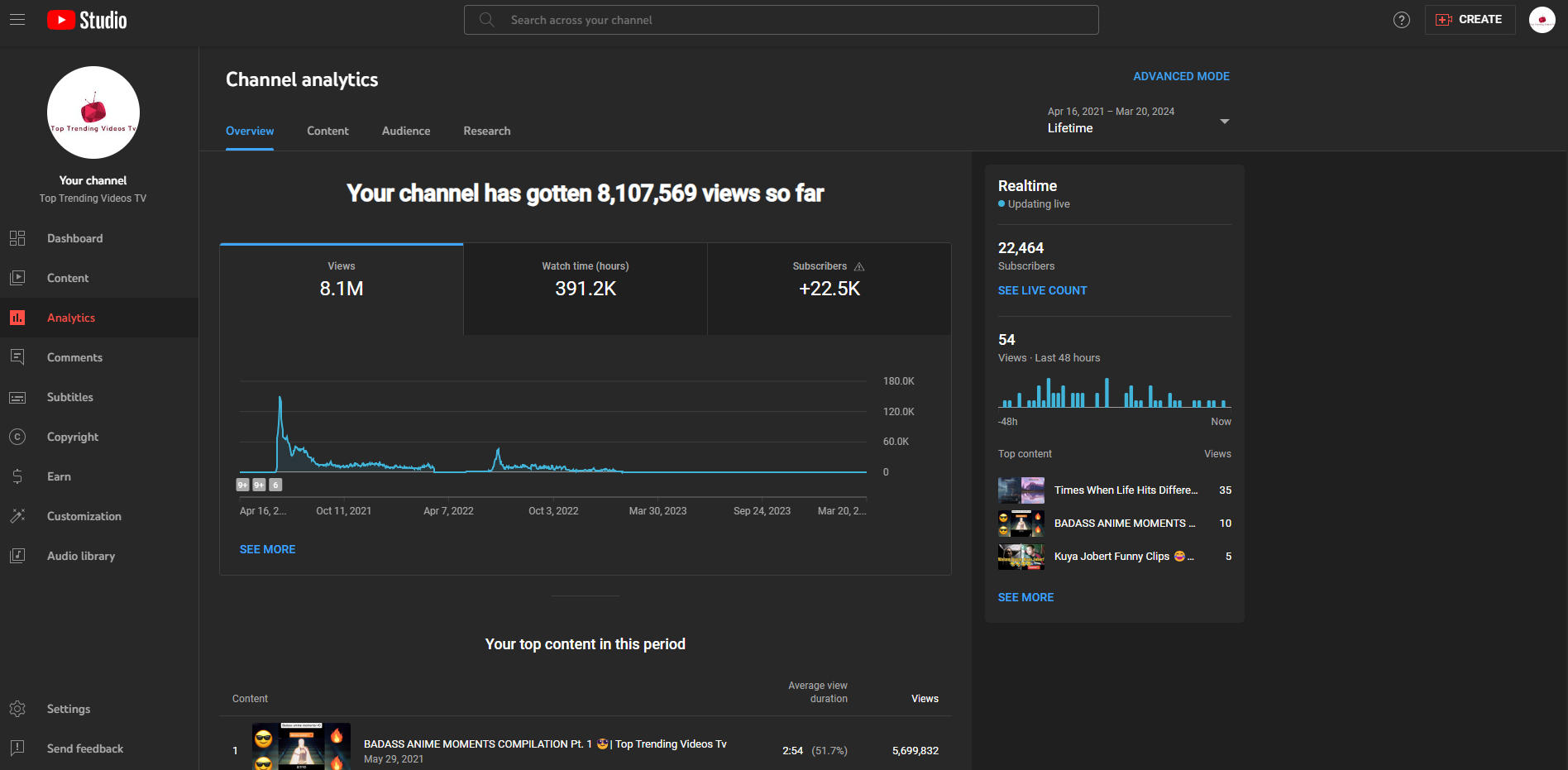Click the ADVANCED MODE link
Image resolution: width=1568 pixels, height=770 pixels.
(1181, 76)
